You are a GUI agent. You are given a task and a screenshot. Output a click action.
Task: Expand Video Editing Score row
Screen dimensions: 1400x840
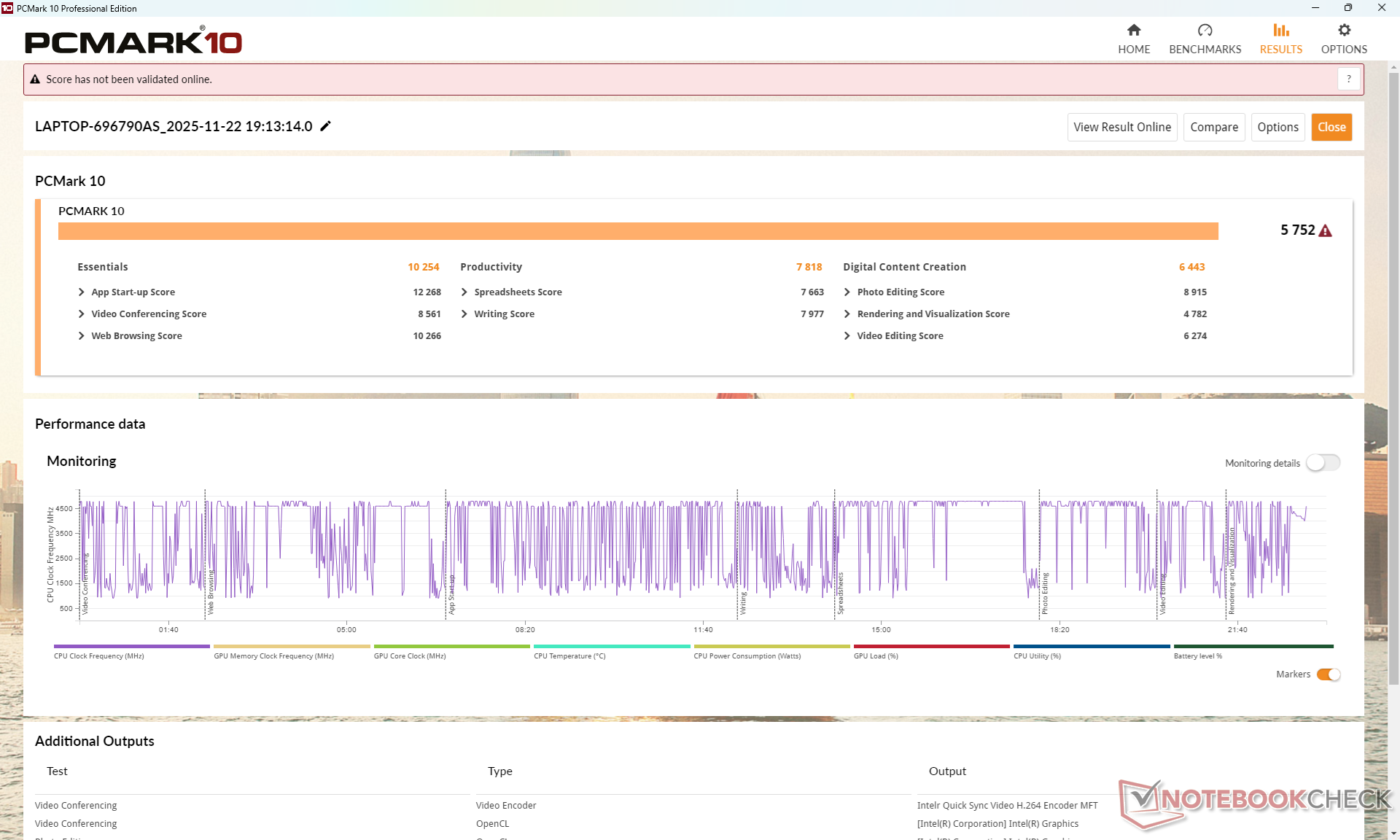(x=847, y=335)
